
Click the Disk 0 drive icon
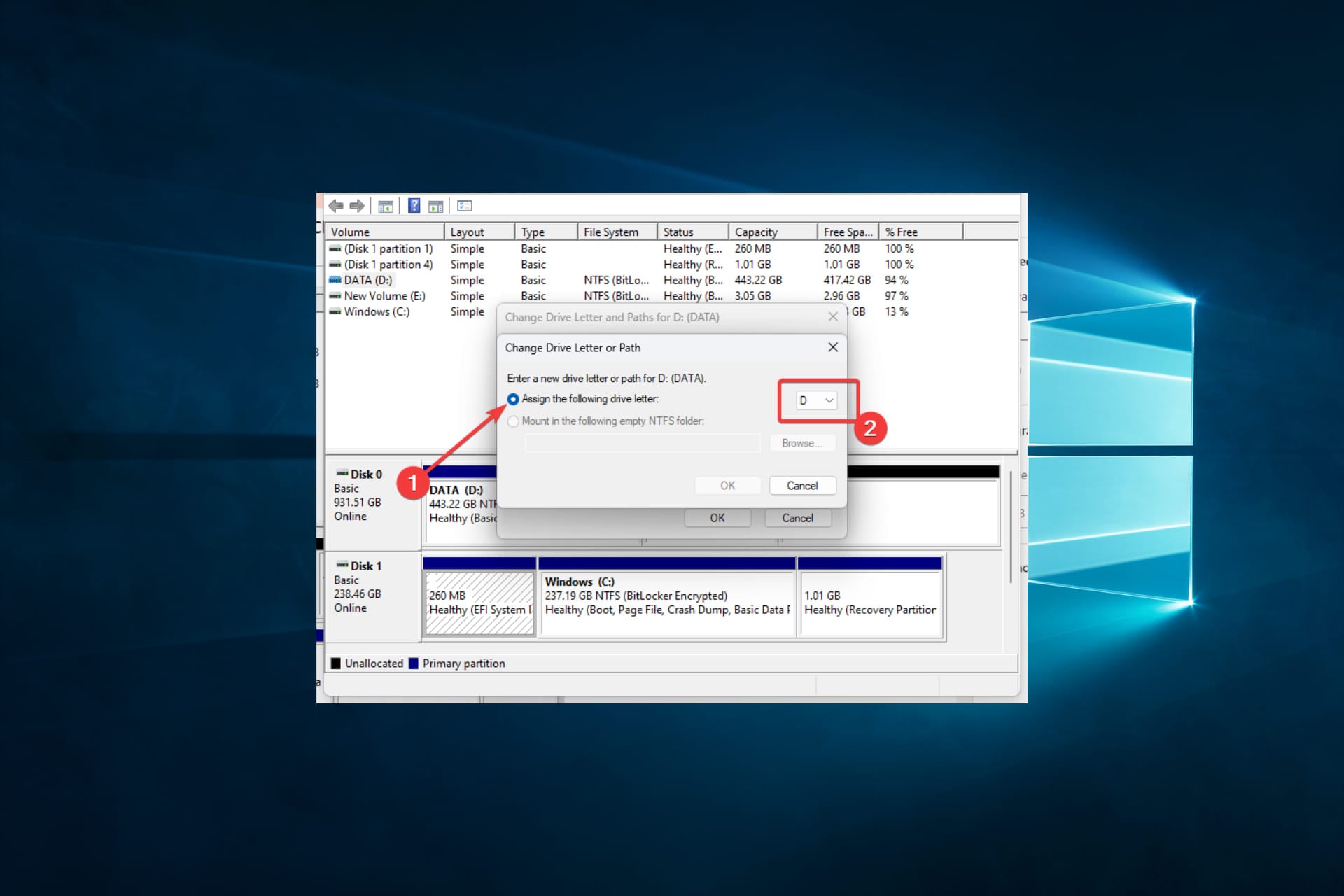[342, 474]
